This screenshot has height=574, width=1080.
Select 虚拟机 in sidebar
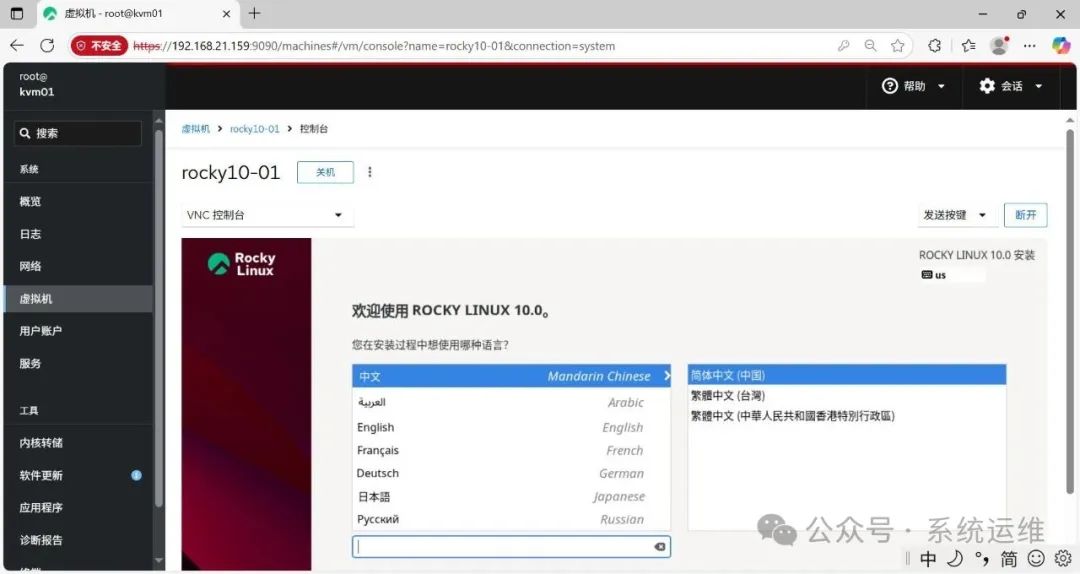[x=78, y=298]
